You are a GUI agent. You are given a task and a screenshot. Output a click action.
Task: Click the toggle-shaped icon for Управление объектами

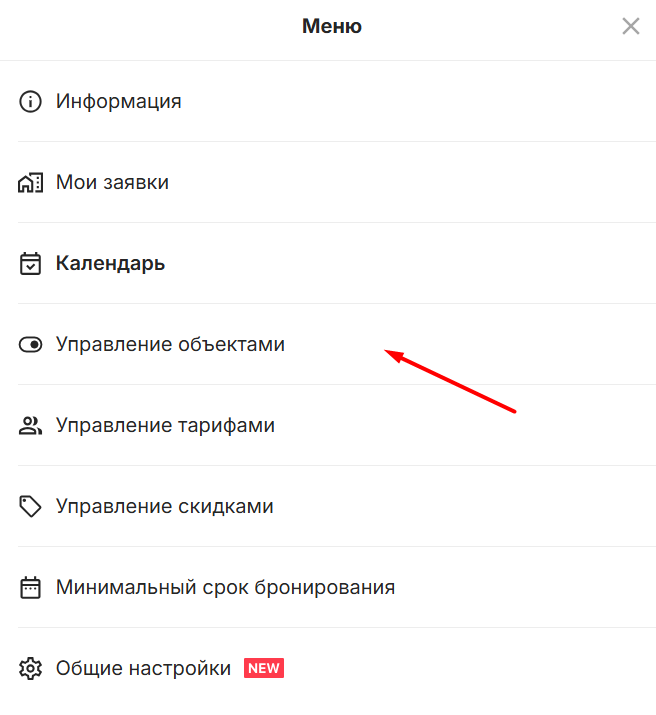[30, 345]
